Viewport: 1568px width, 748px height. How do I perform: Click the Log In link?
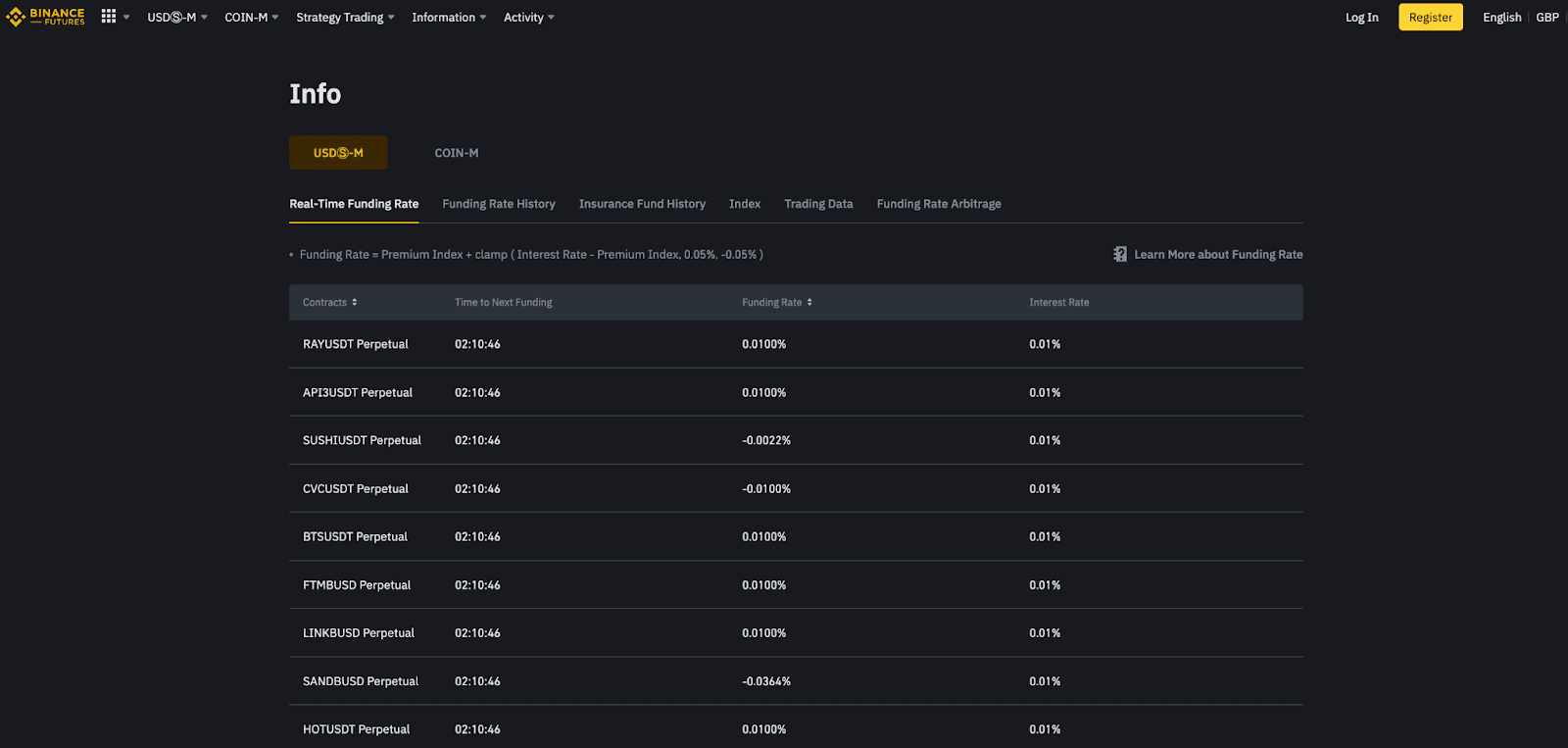pyautogui.click(x=1361, y=18)
